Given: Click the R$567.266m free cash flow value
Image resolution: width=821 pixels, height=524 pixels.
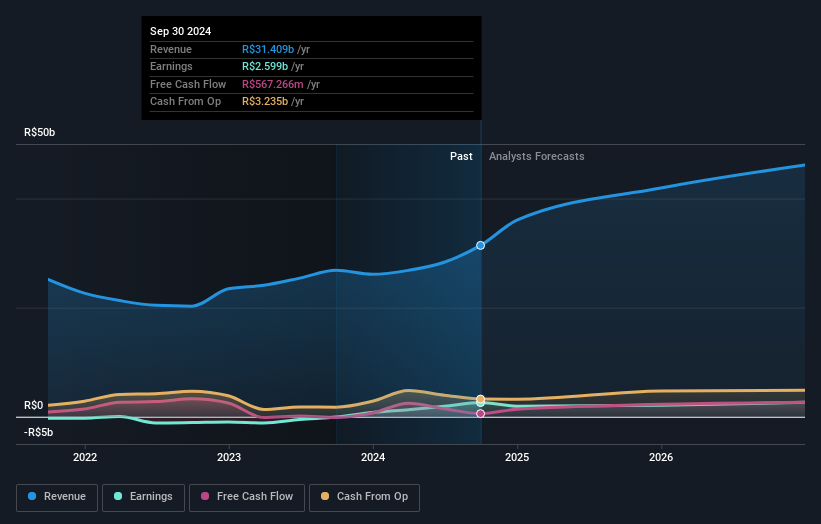Looking at the screenshot, I should (273, 84).
